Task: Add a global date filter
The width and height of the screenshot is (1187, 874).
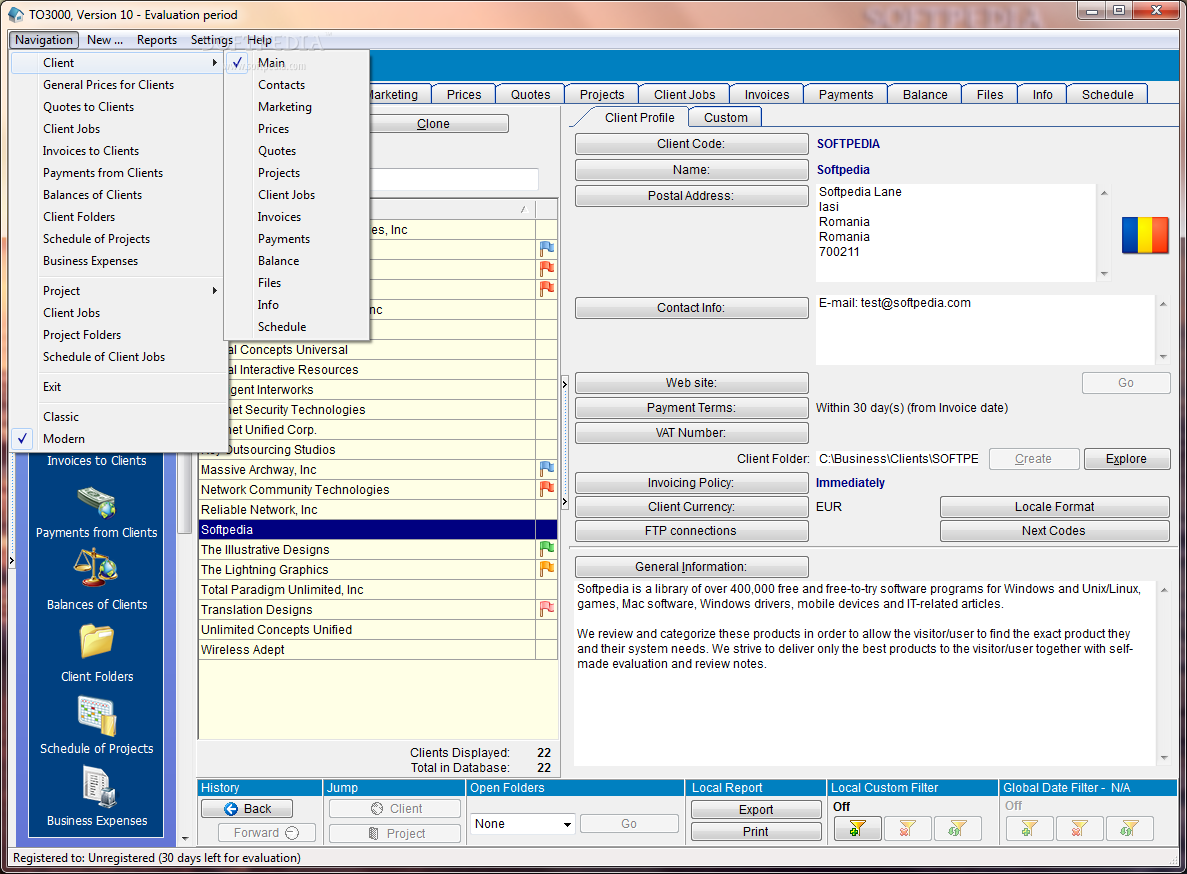Action: (1030, 829)
